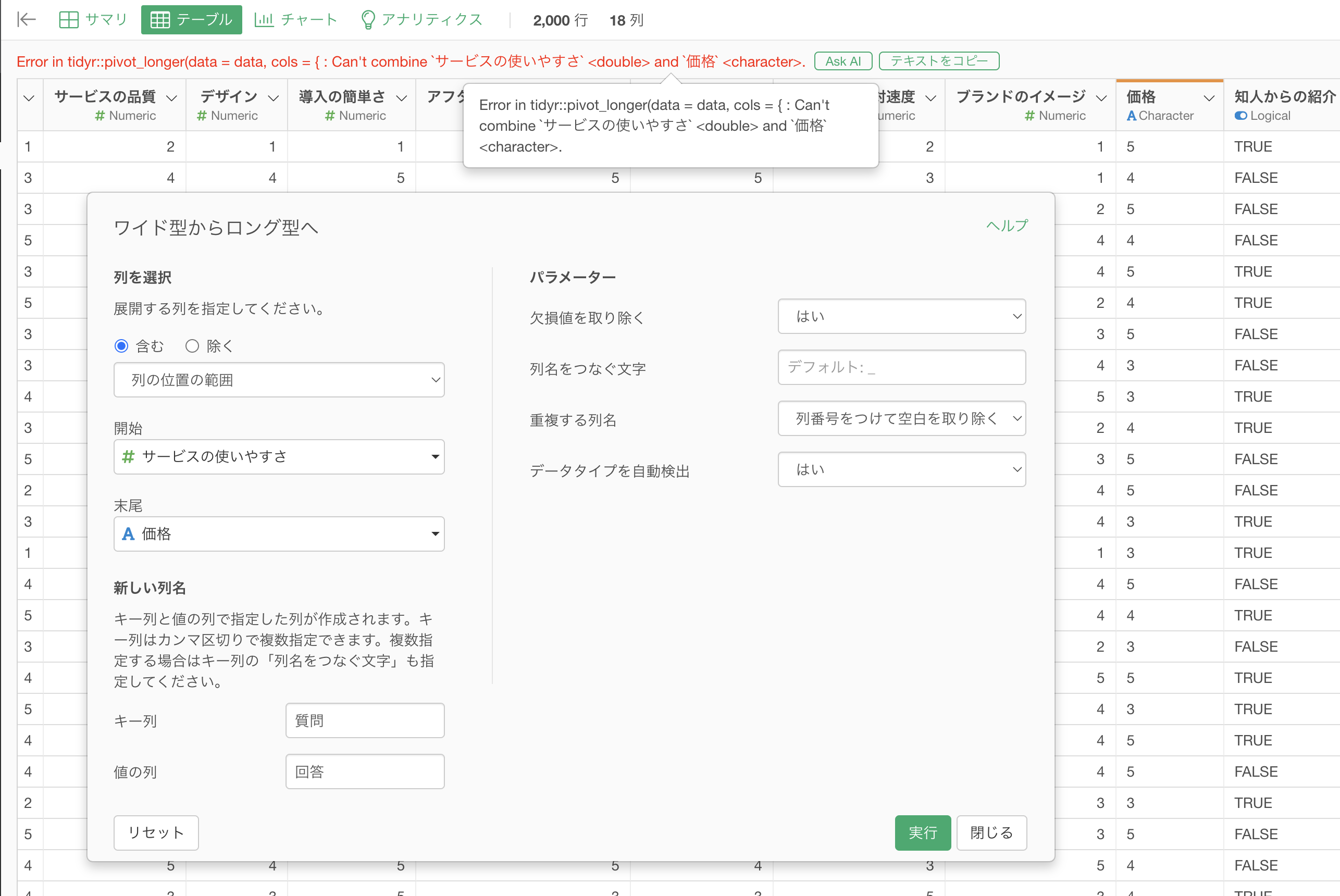Click the アナリティクス lightbulb icon
This screenshot has height=896, width=1340.
click(x=368, y=20)
